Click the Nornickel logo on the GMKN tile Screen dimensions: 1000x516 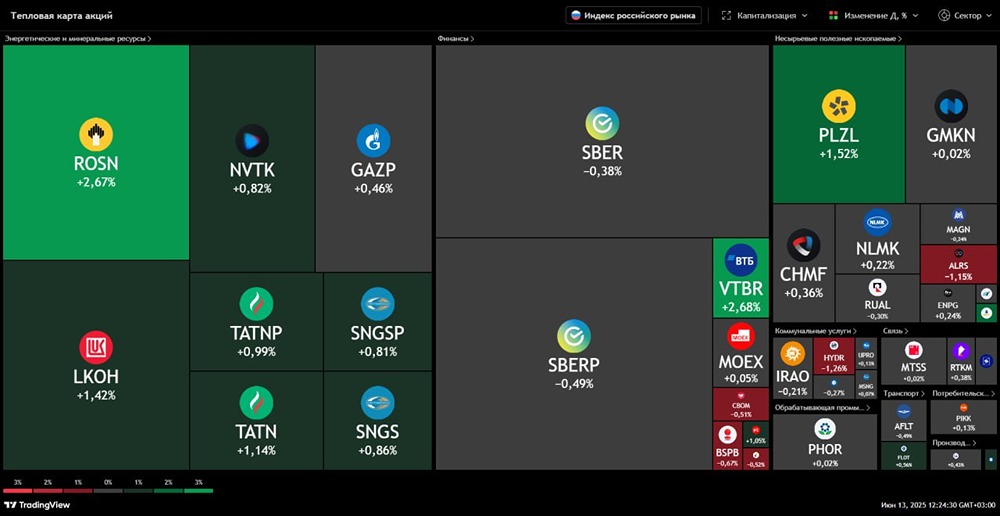[951, 107]
